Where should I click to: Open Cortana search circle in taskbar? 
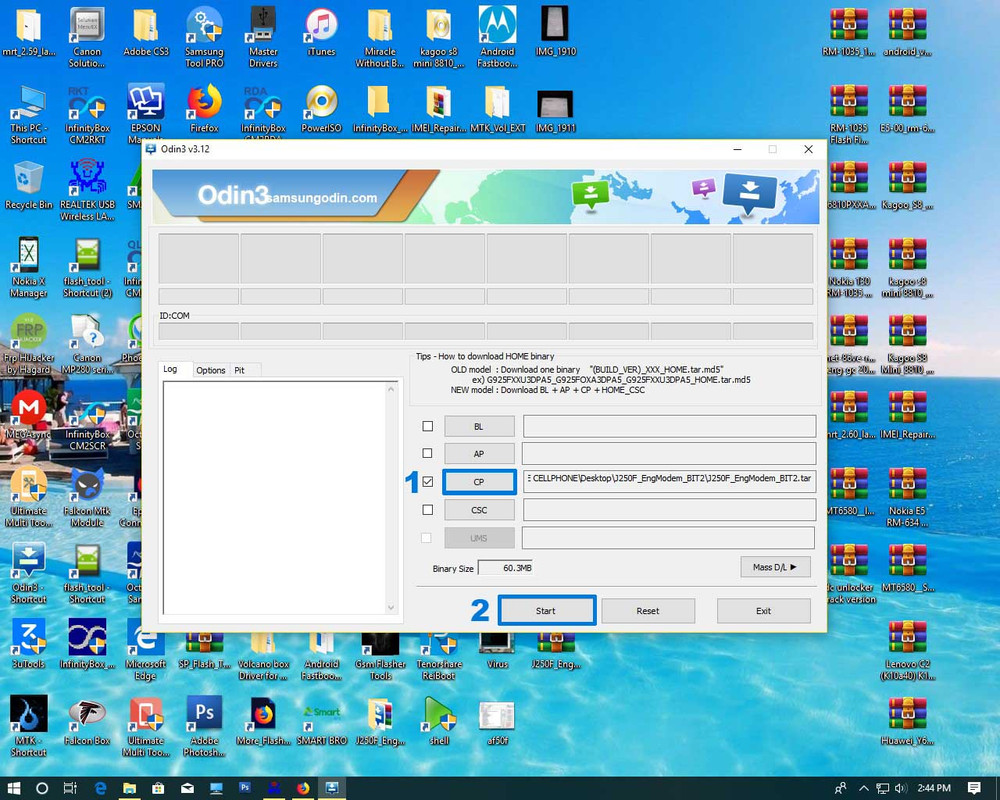click(41, 788)
